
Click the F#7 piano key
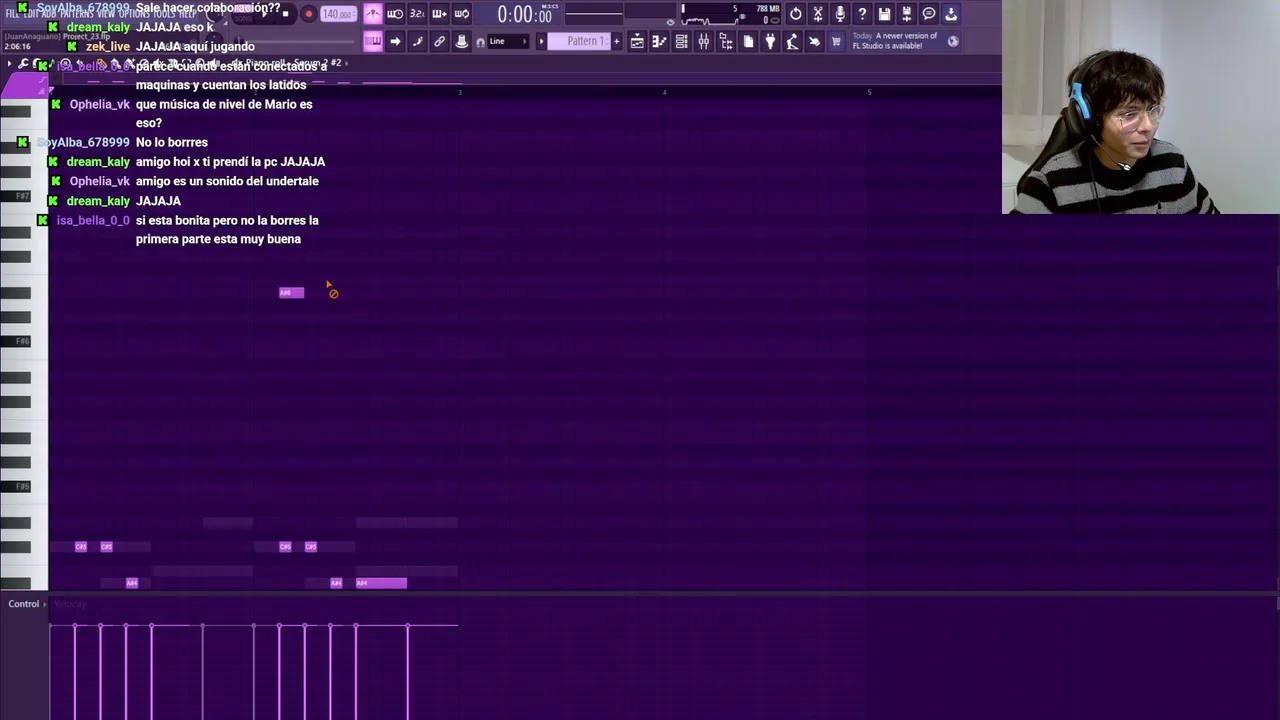(17, 196)
